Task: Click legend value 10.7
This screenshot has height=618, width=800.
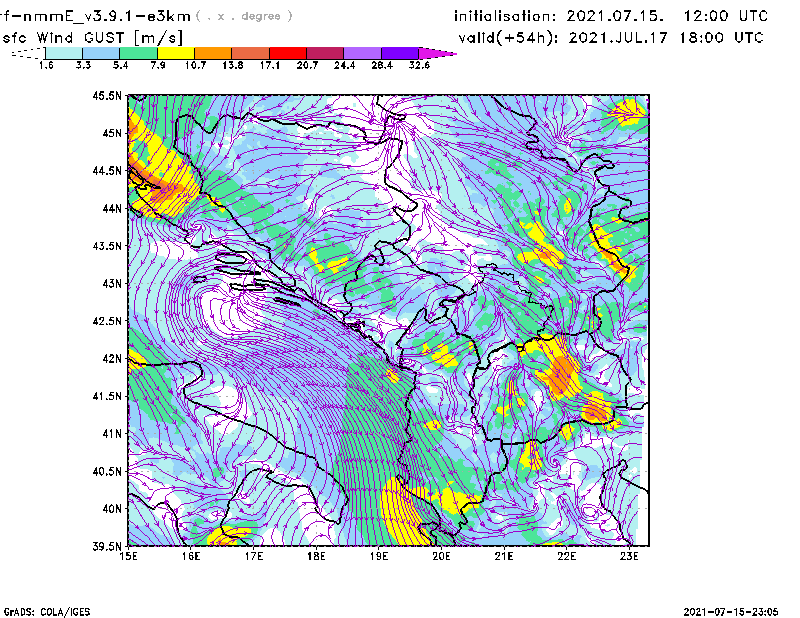Action: (195, 65)
